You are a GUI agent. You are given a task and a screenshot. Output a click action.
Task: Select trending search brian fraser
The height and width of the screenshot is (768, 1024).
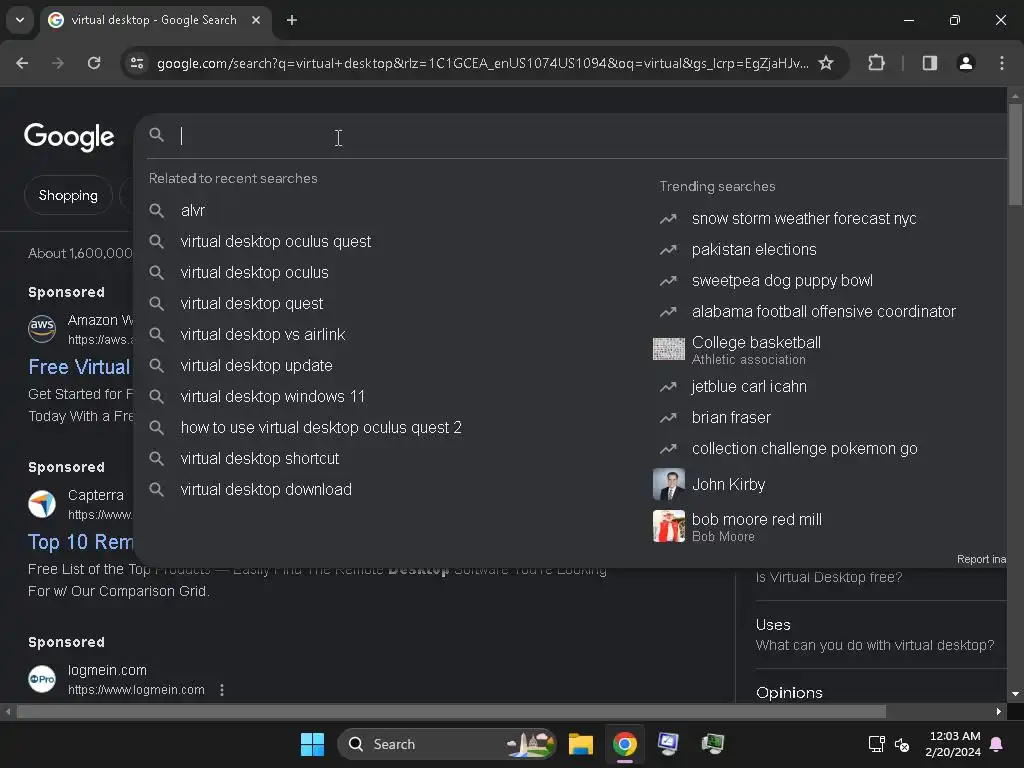pos(731,417)
